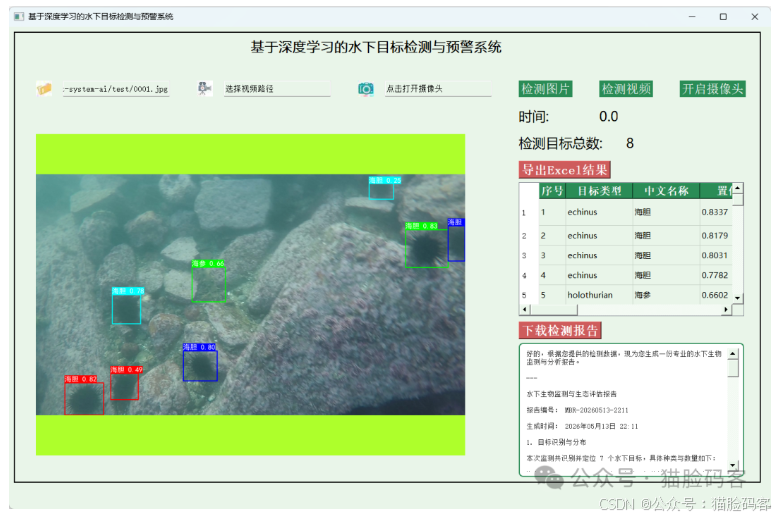
Task: Select table row 4 by its row header
Action: click(x=529, y=275)
